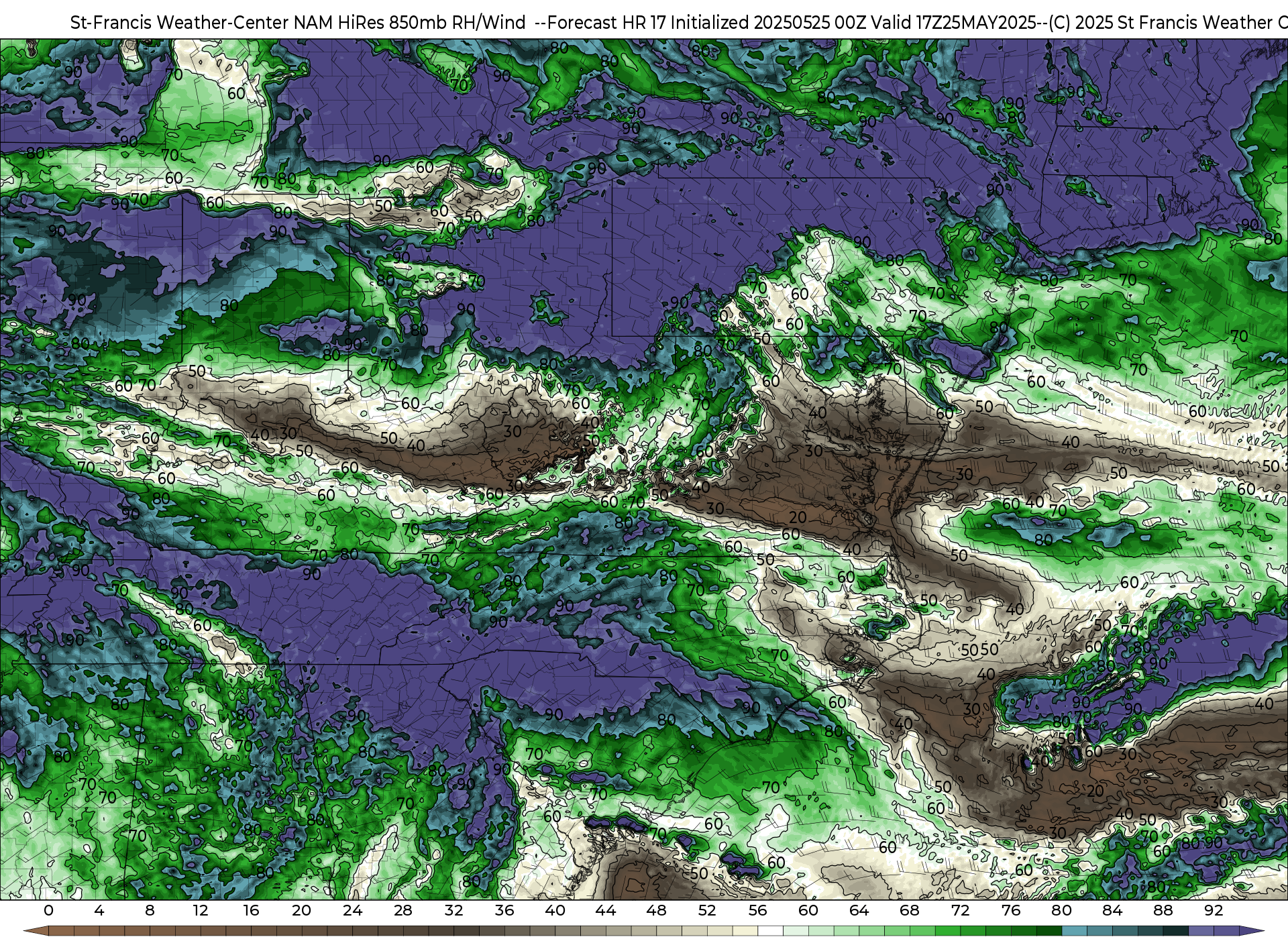Click colorbar label '88'

pos(1163,910)
